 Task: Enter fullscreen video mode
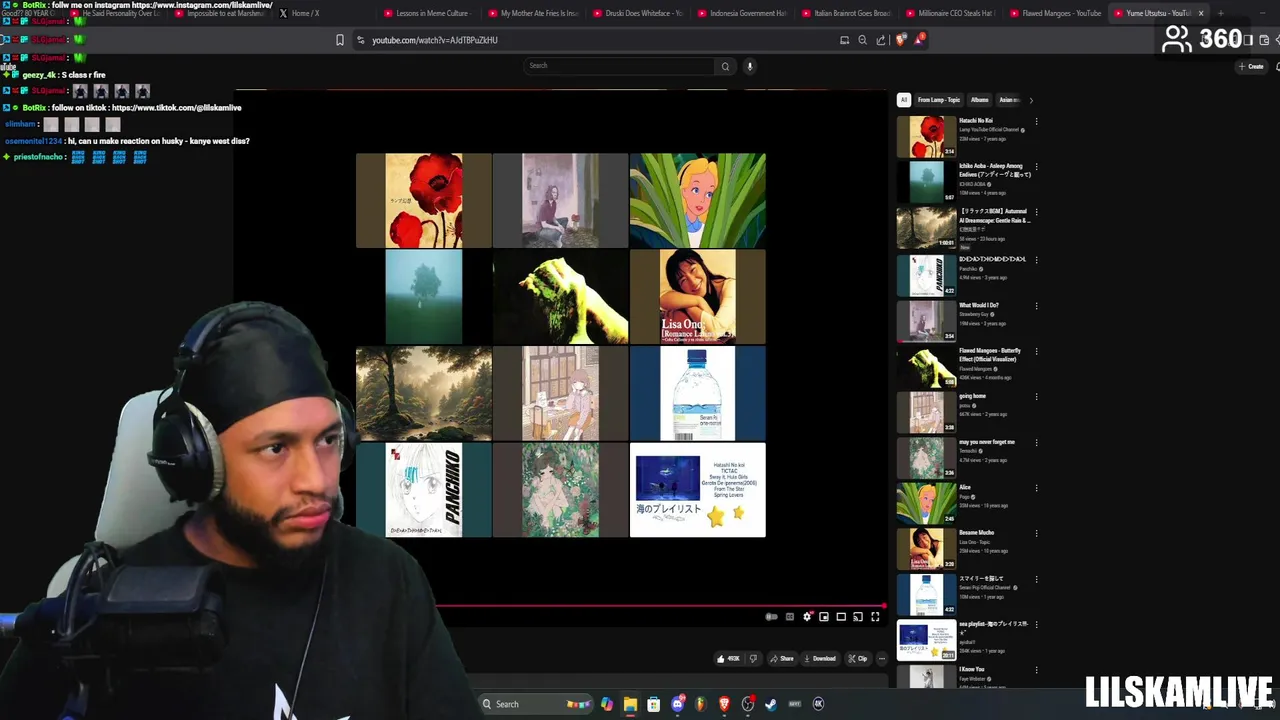[x=875, y=617]
